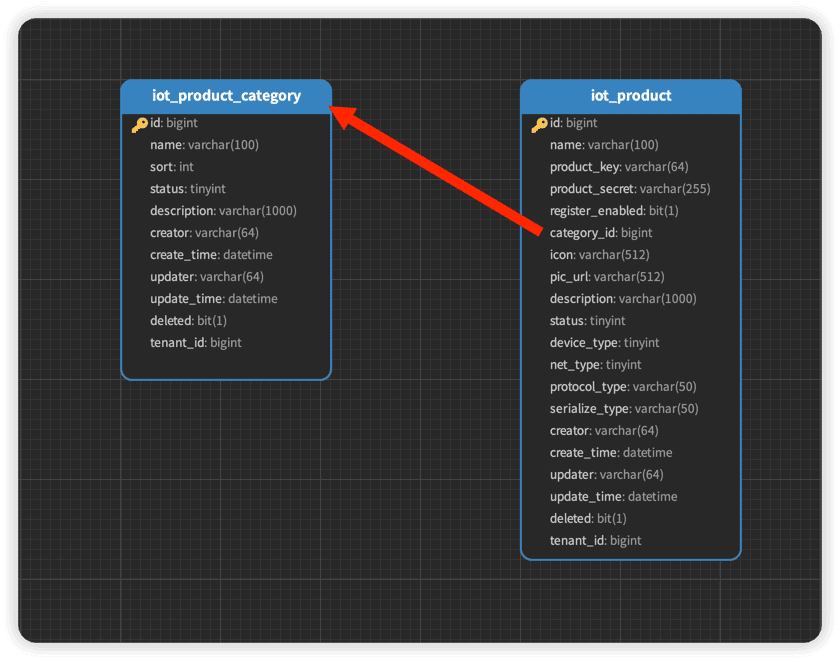The width and height of the screenshot is (840, 661).
Task: Click tenant_id column in iot_product_category
Action: [x=195, y=343]
